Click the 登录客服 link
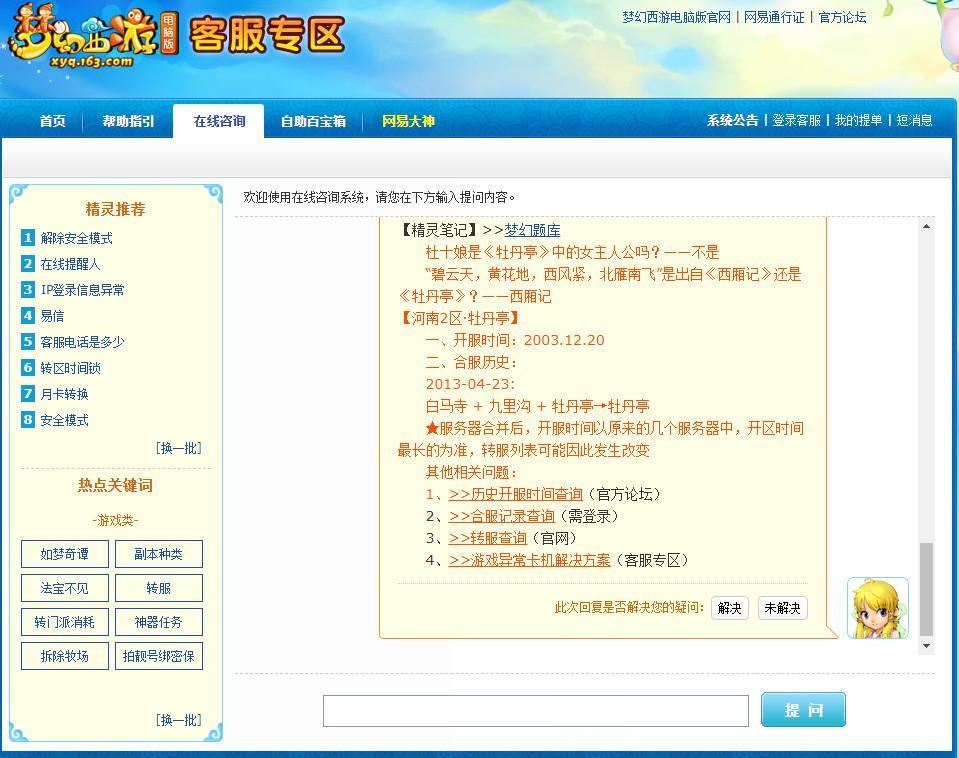 pyautogui.click(x=796, y=120)
